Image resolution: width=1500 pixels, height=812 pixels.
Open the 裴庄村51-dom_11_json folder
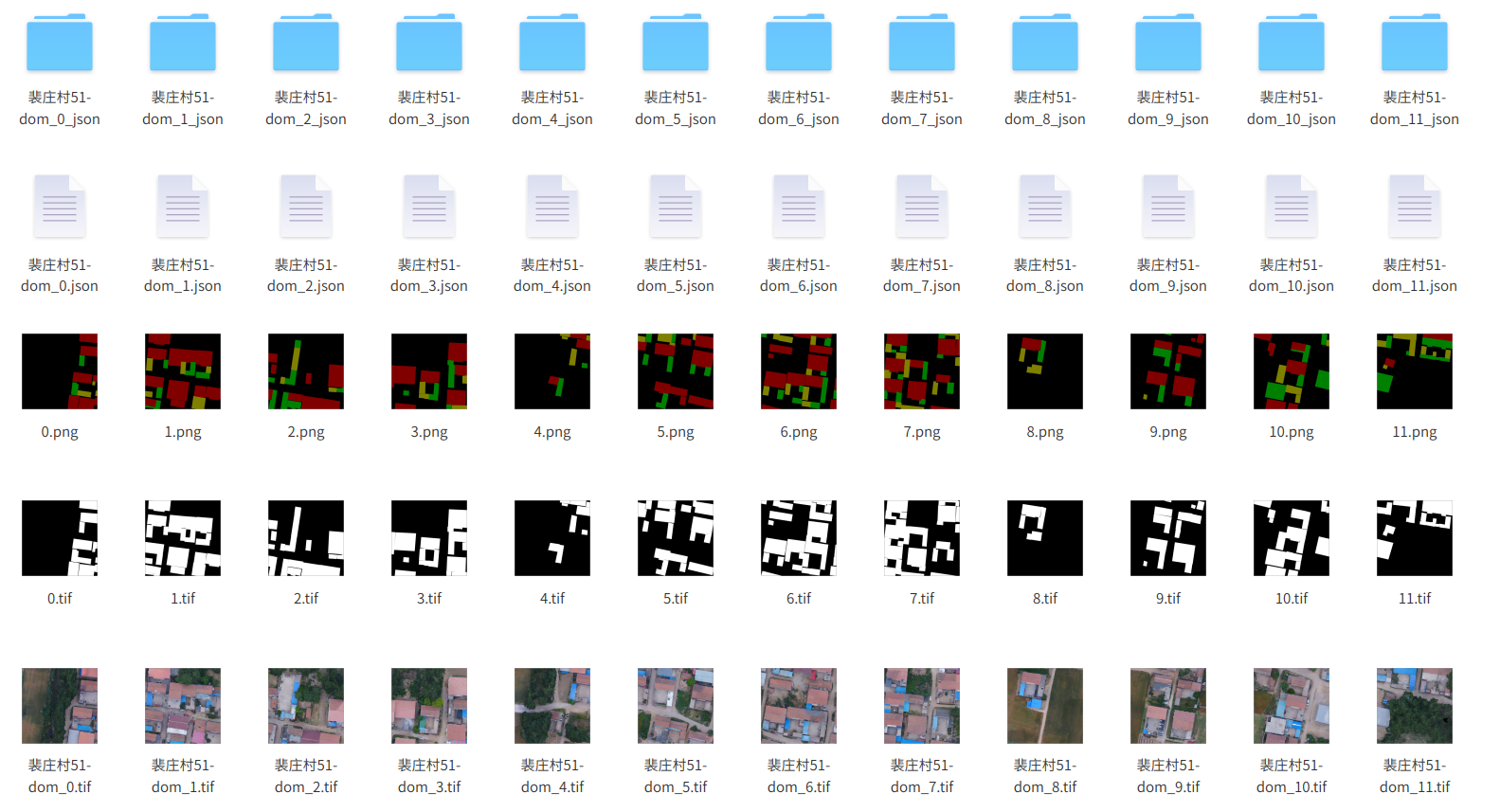[1415, 43]
